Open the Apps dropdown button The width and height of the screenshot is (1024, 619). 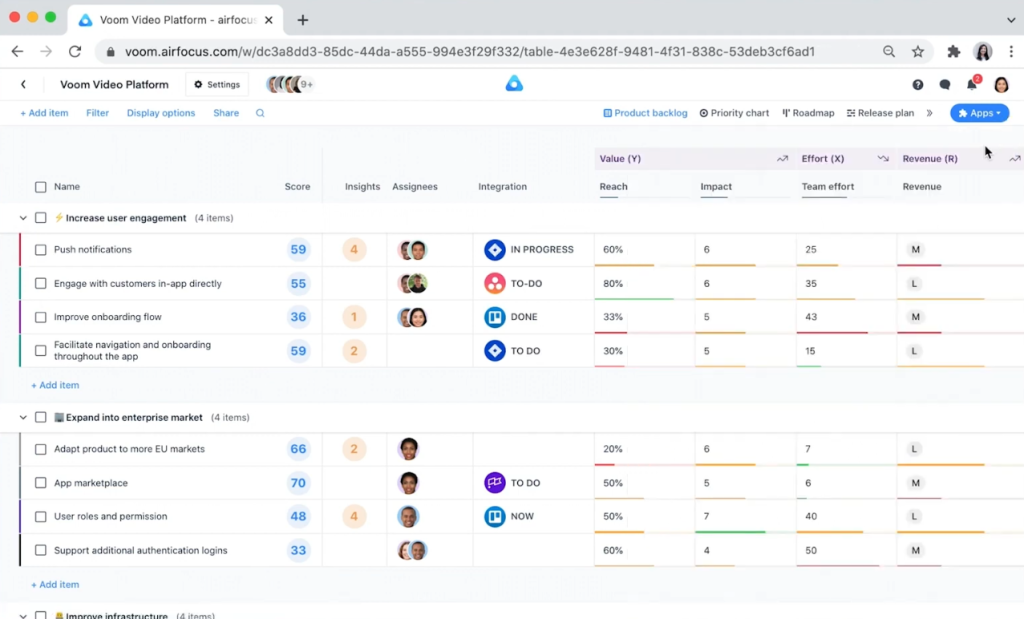(x=979, y=113)
